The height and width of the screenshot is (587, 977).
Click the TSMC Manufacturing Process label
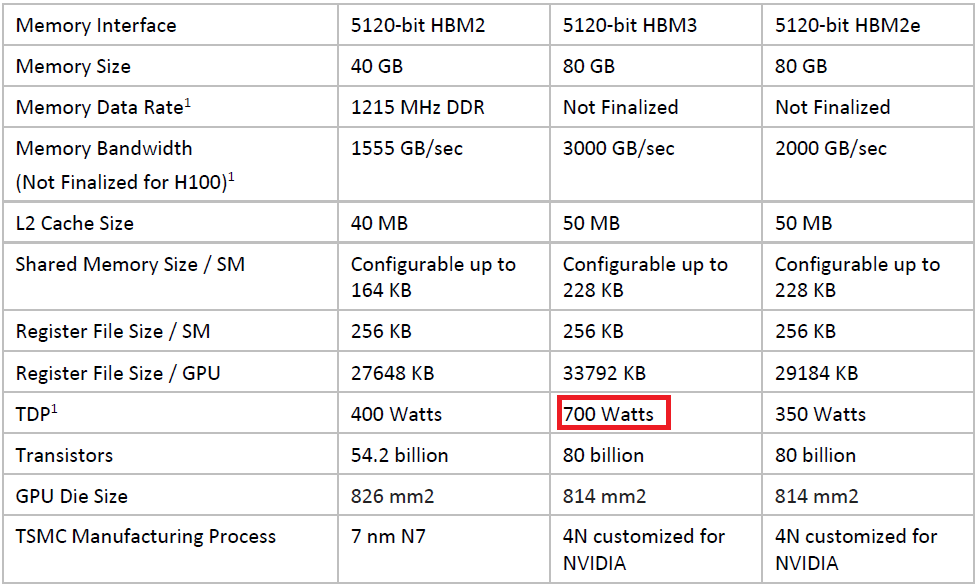coord(146,536)
